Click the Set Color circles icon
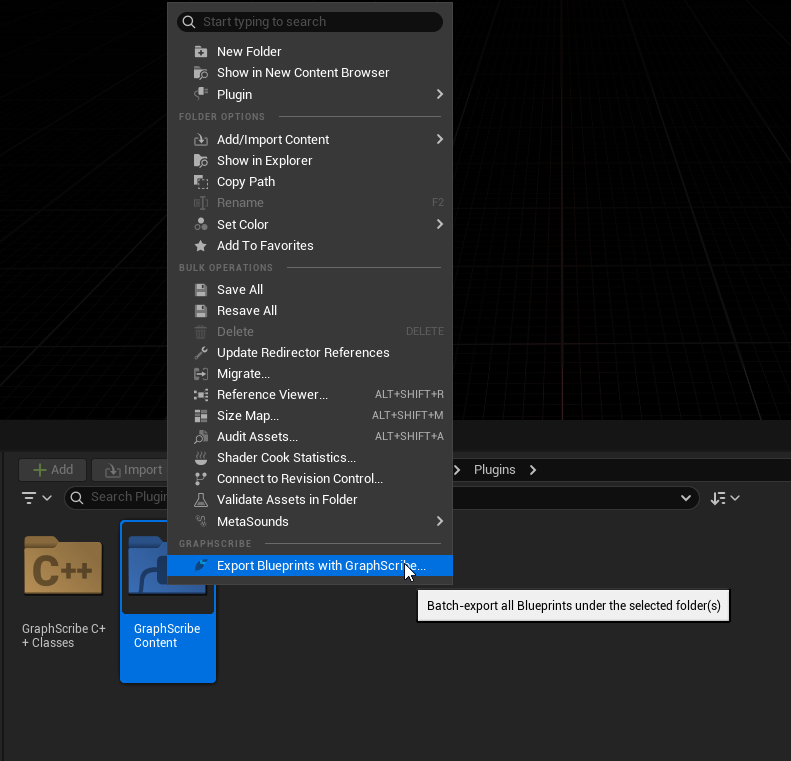Image resolution: width=791 pixels, height=761 pixels. coord(201,224)
